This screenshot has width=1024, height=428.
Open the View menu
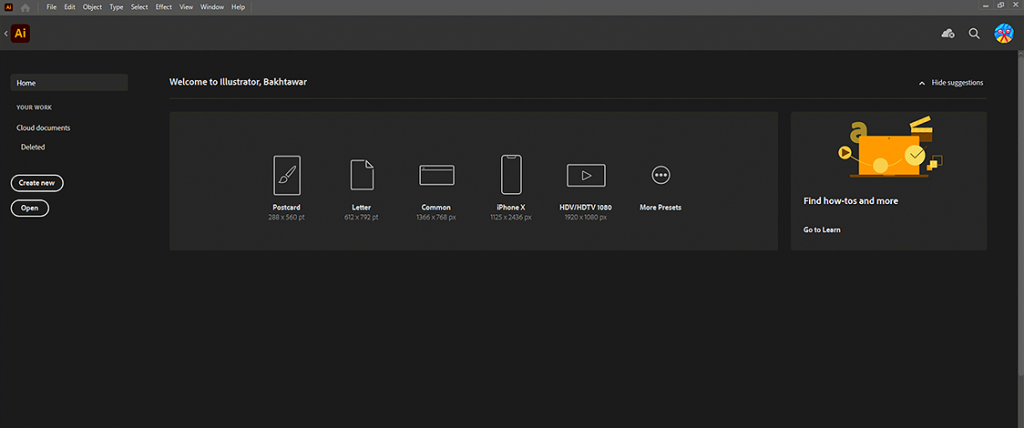186,7
